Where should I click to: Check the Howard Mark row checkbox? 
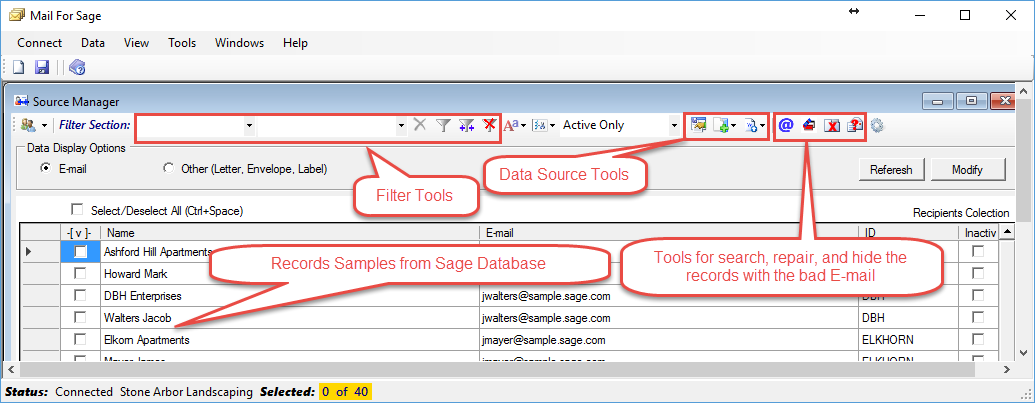(x=80, y=273)
